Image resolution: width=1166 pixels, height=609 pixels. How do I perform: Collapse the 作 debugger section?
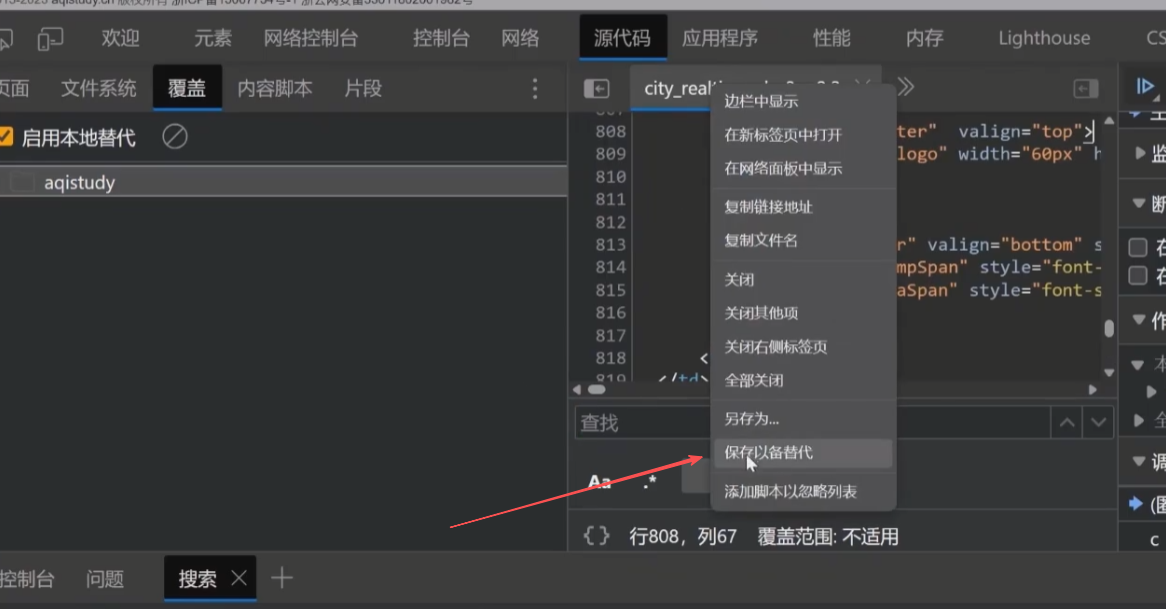coord(1138,320)
